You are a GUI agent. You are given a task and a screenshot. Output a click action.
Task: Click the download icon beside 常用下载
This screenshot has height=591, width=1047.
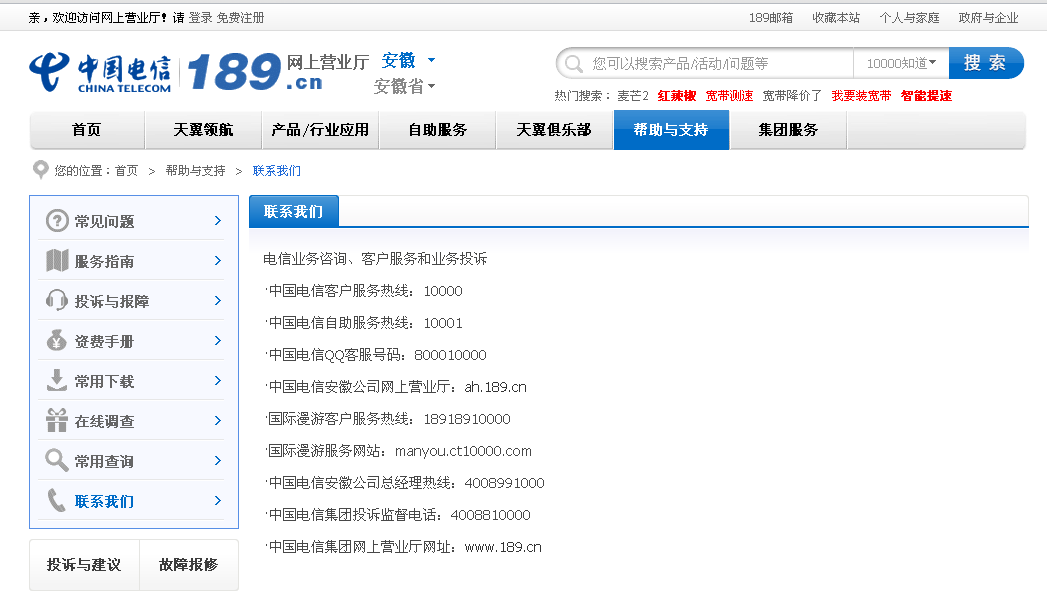click(x=57, y=381)
